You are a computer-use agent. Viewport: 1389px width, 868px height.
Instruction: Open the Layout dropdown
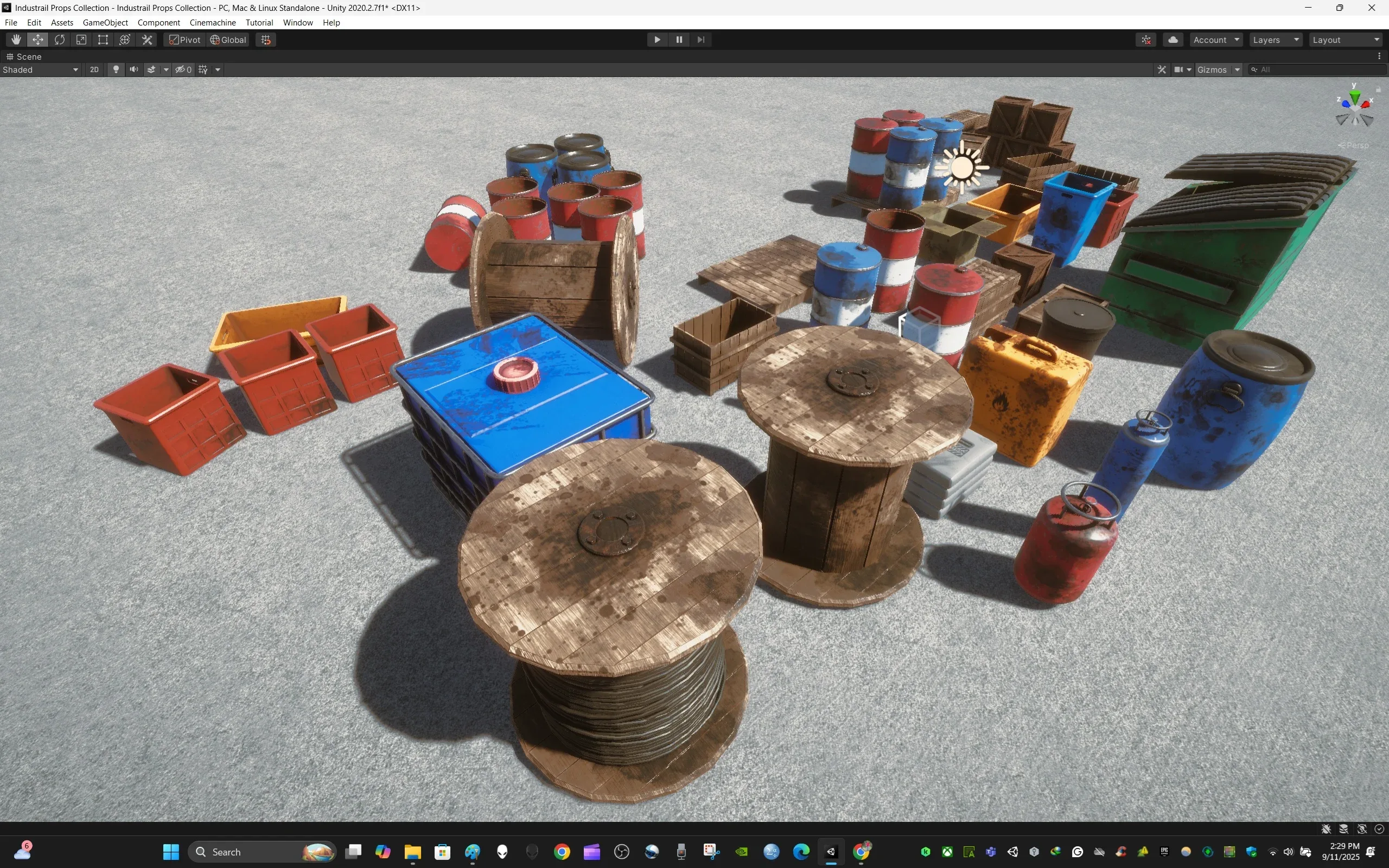coord(1346,39)
